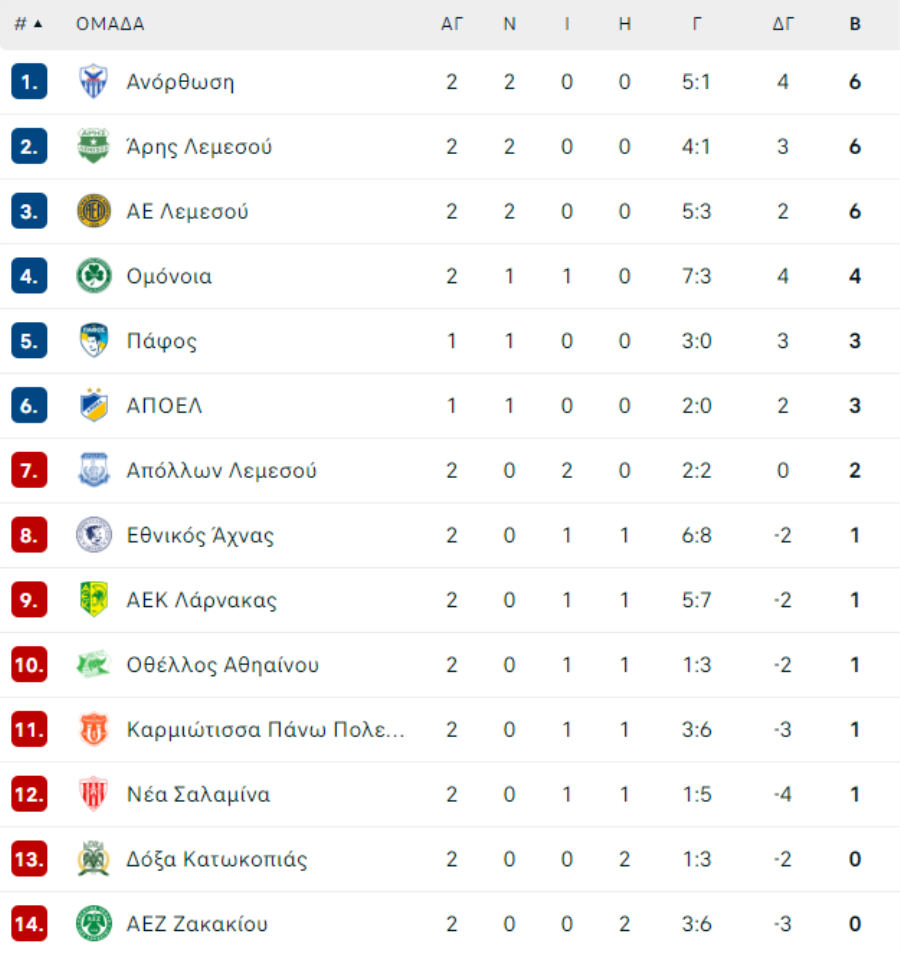Click the Ομόνοια shamrock crest icon

coord(94,276)
